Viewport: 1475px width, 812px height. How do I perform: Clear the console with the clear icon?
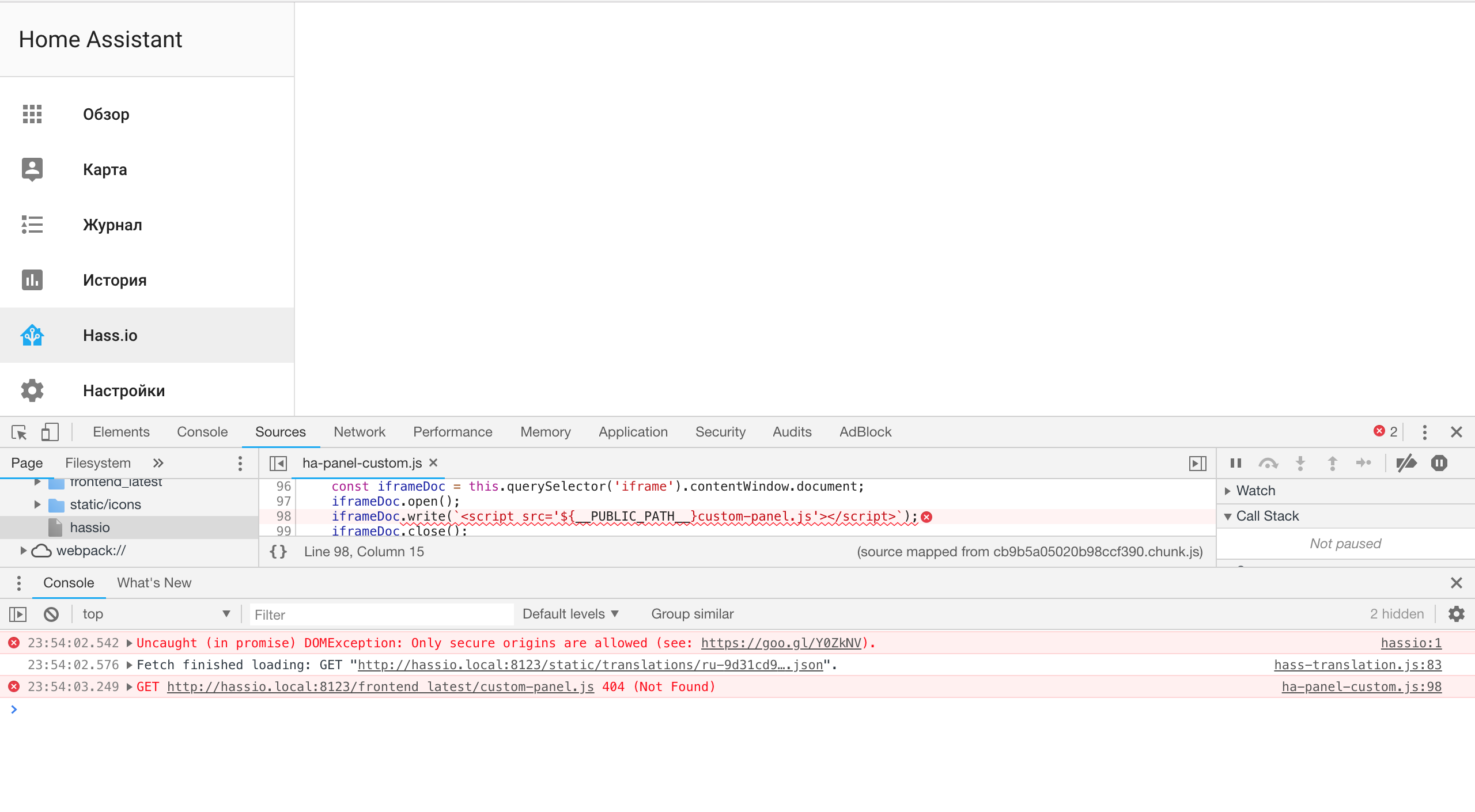click(51, 614)
